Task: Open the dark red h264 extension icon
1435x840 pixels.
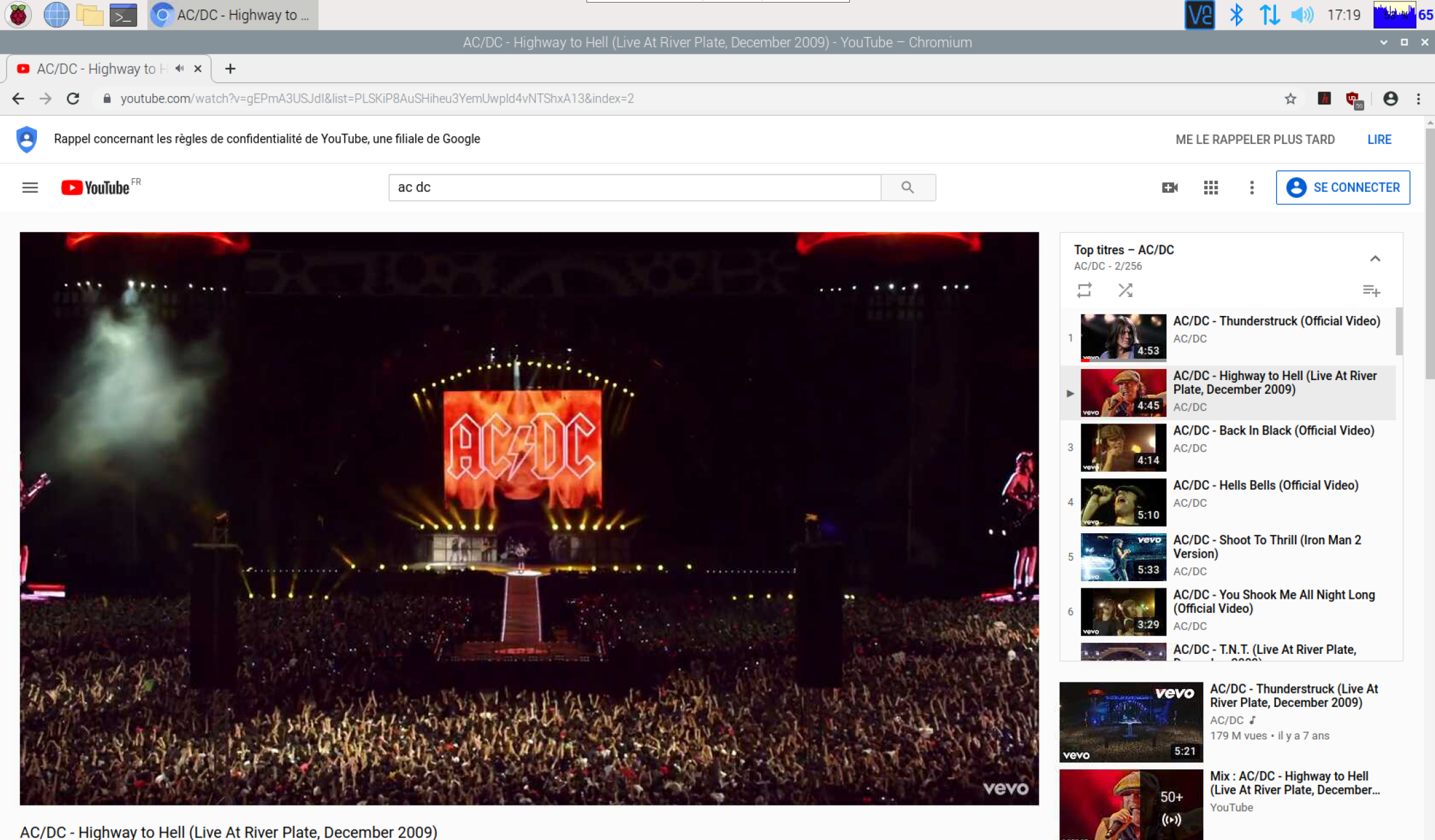Action: click(1324, 99)
